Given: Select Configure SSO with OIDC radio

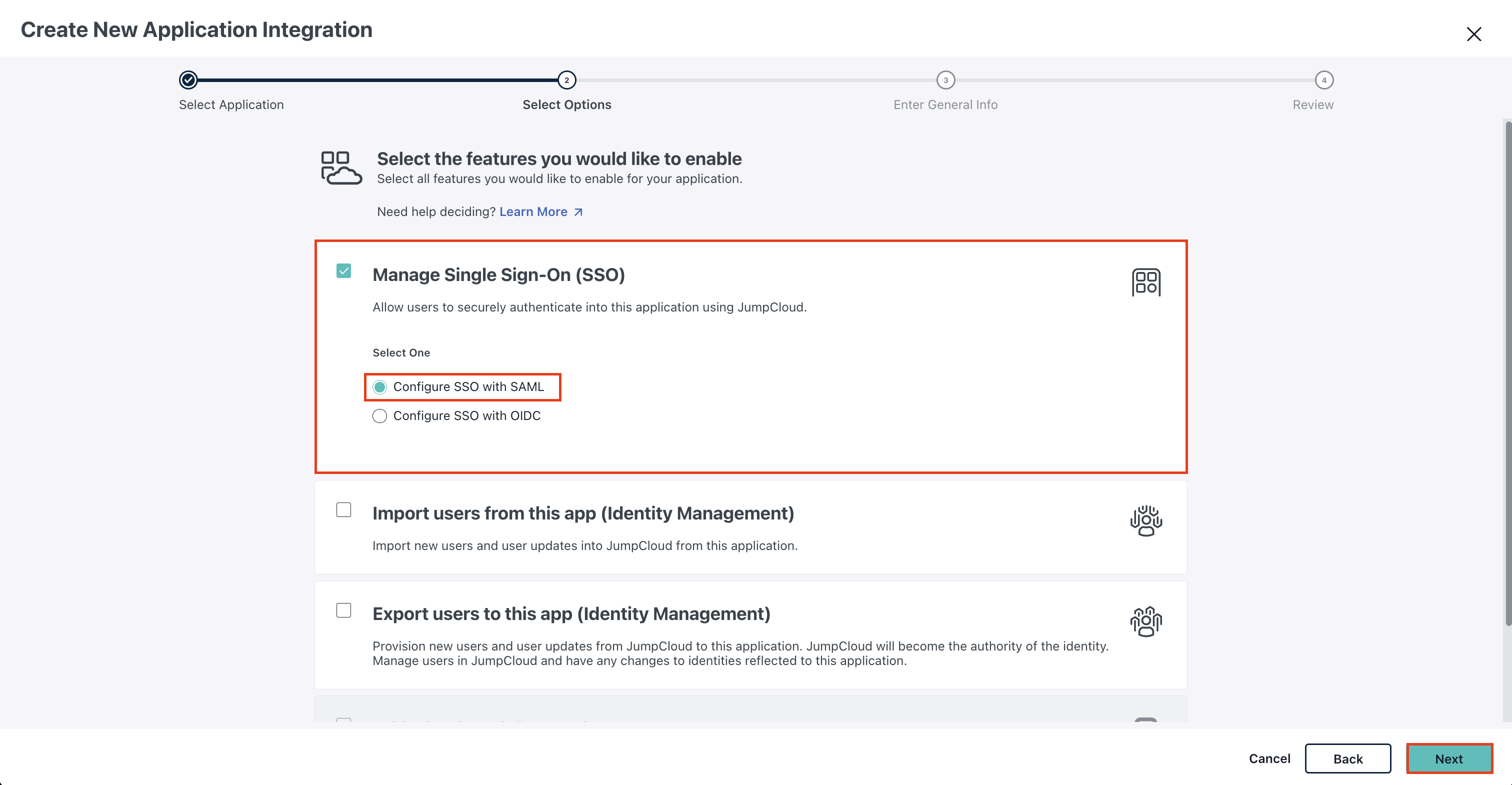Looking at the screenshot, I should (380, 415).
